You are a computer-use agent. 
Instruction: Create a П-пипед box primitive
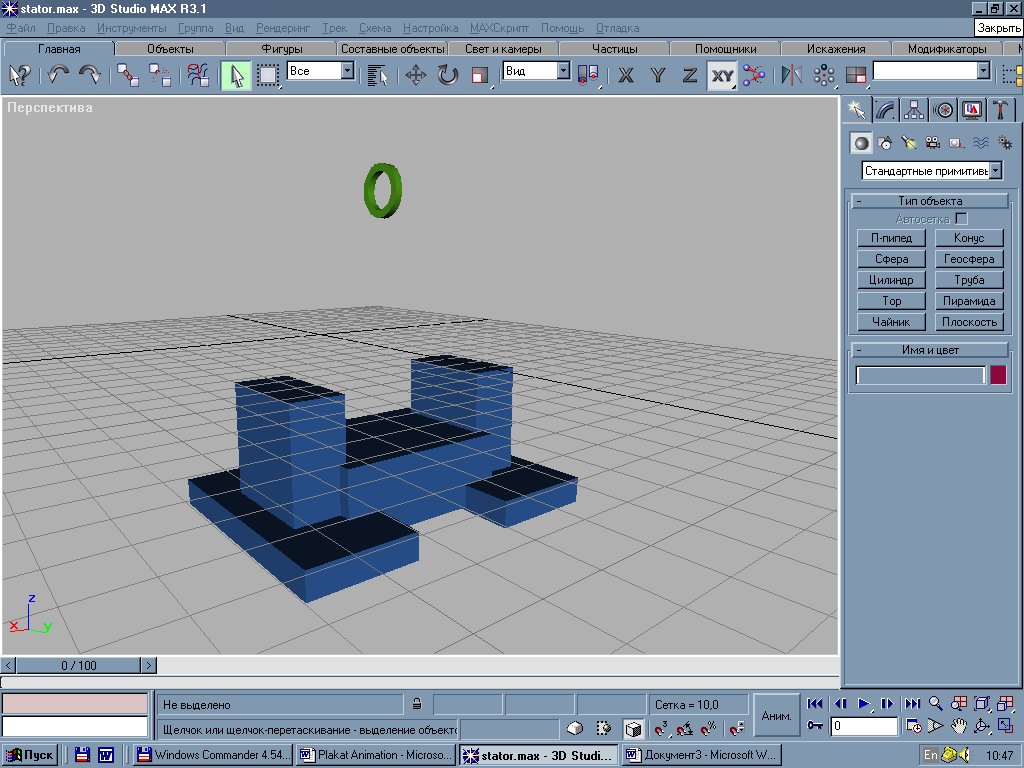[x=891, y=238]
